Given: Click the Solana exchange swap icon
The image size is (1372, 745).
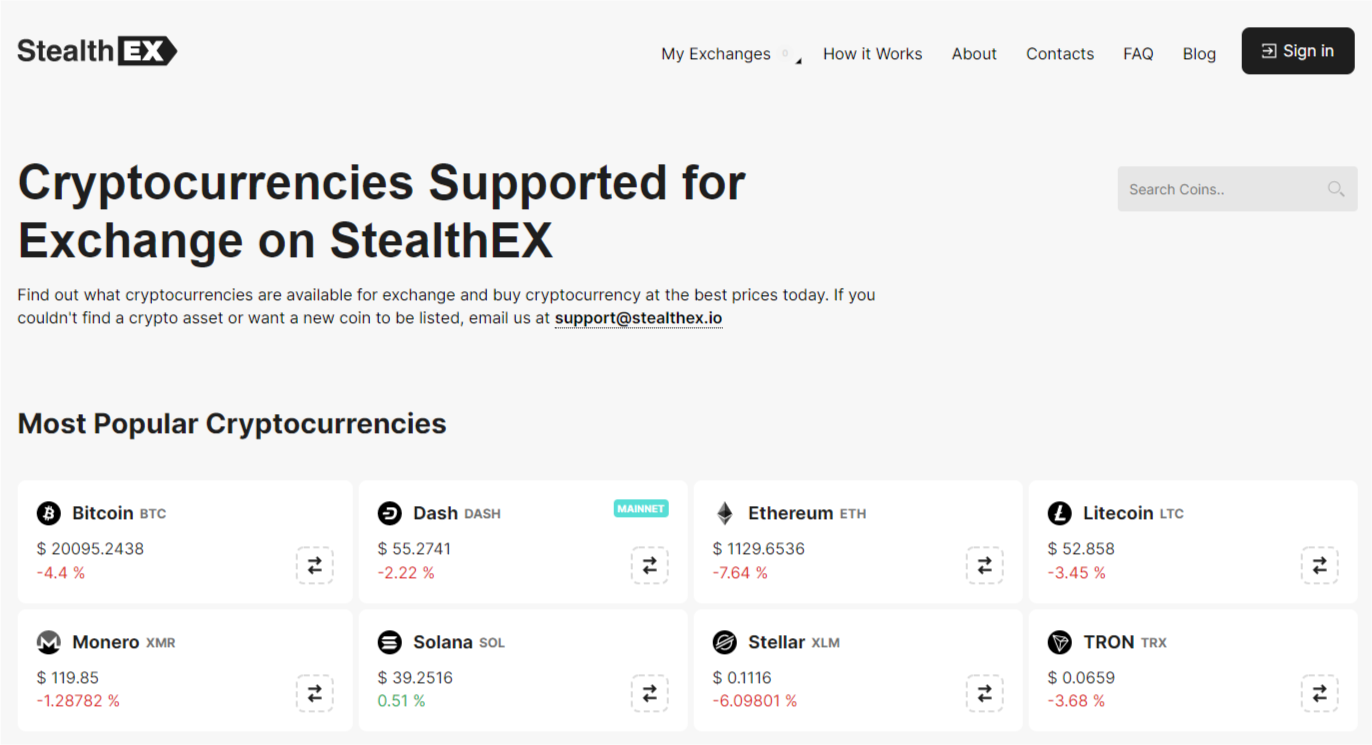Looking at the screenshot, I should tap(649, 693).
